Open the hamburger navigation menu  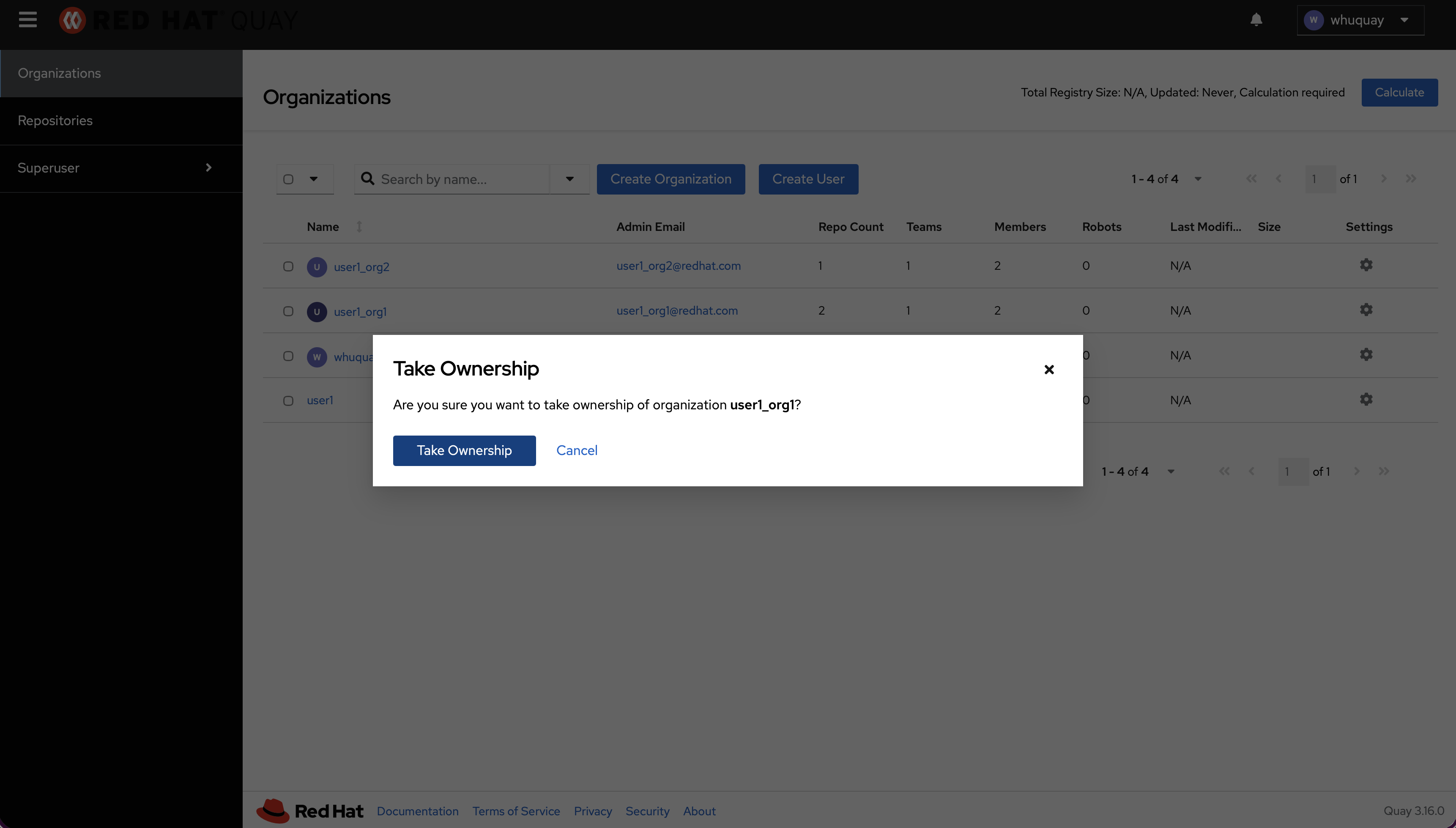pos(27,20)
